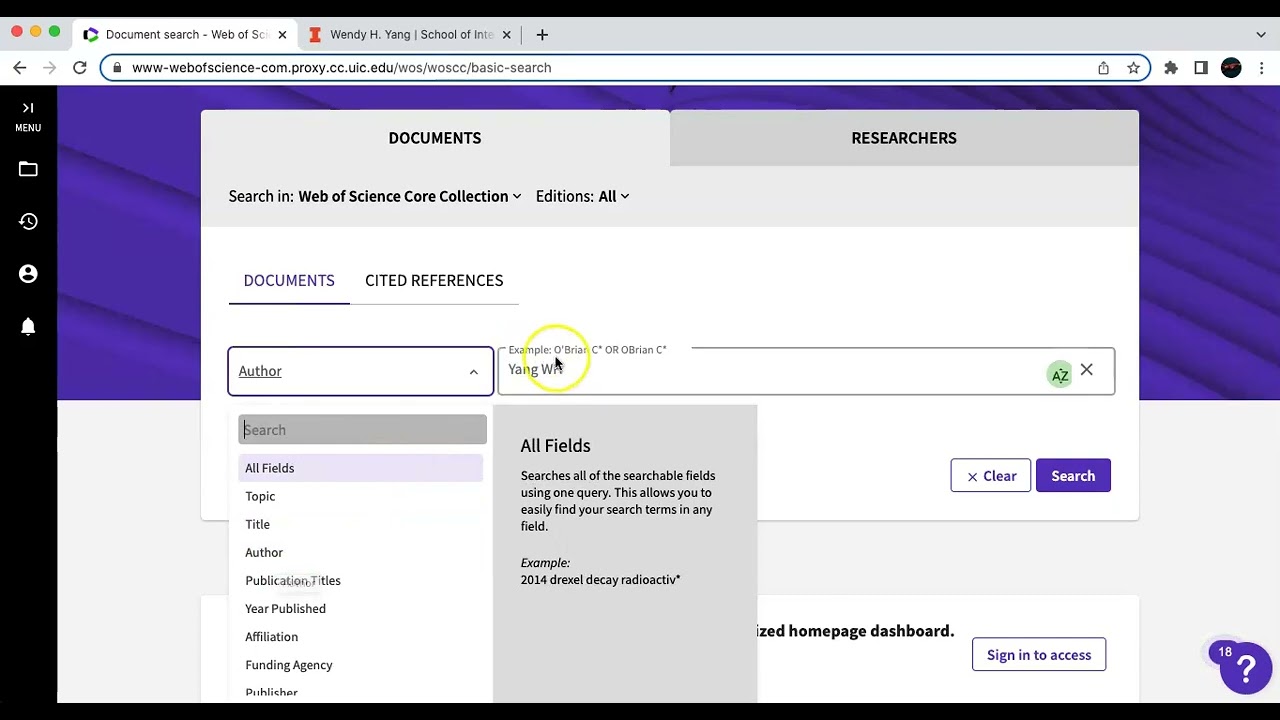This screenshot has height=720, width=1280.
Task: Choose Publisher in field list
Action: pyautogui.click(x=360, y=691)
